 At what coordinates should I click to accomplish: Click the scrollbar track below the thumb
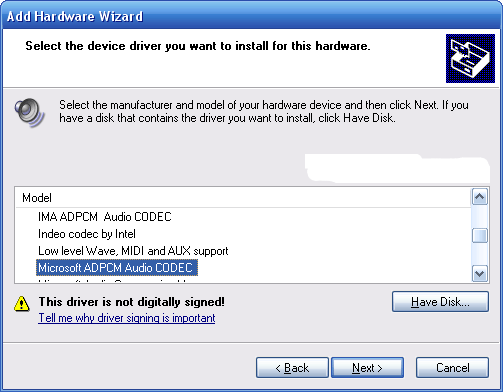pos(480,254)
